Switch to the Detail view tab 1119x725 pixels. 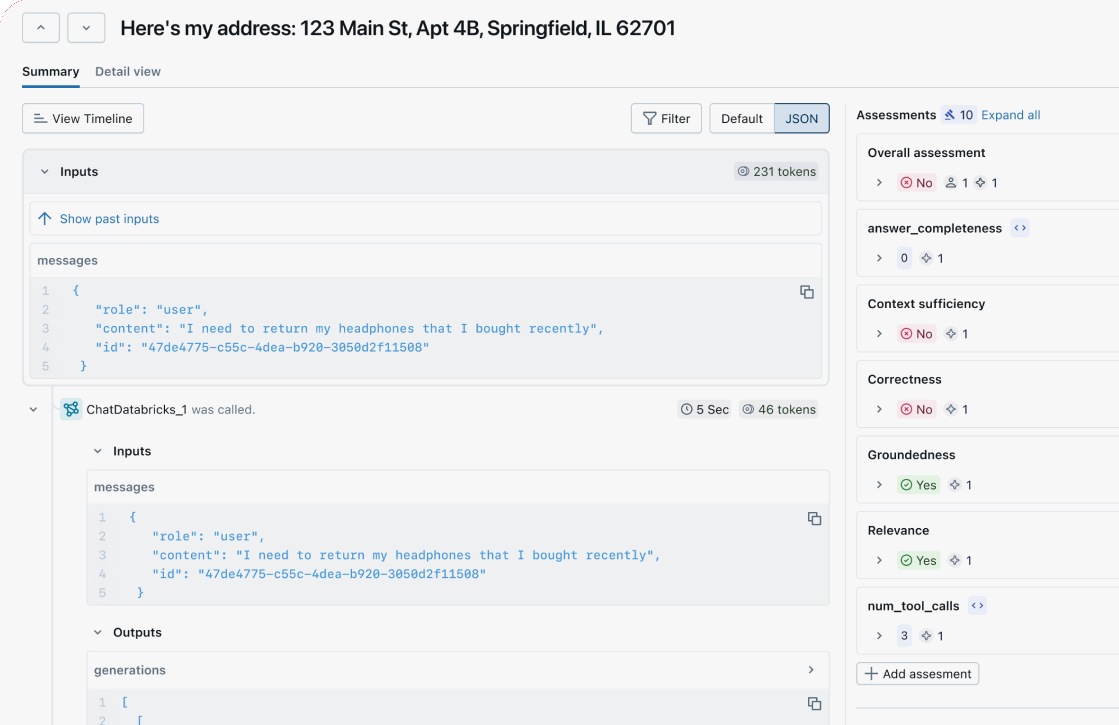click(128, 71)
